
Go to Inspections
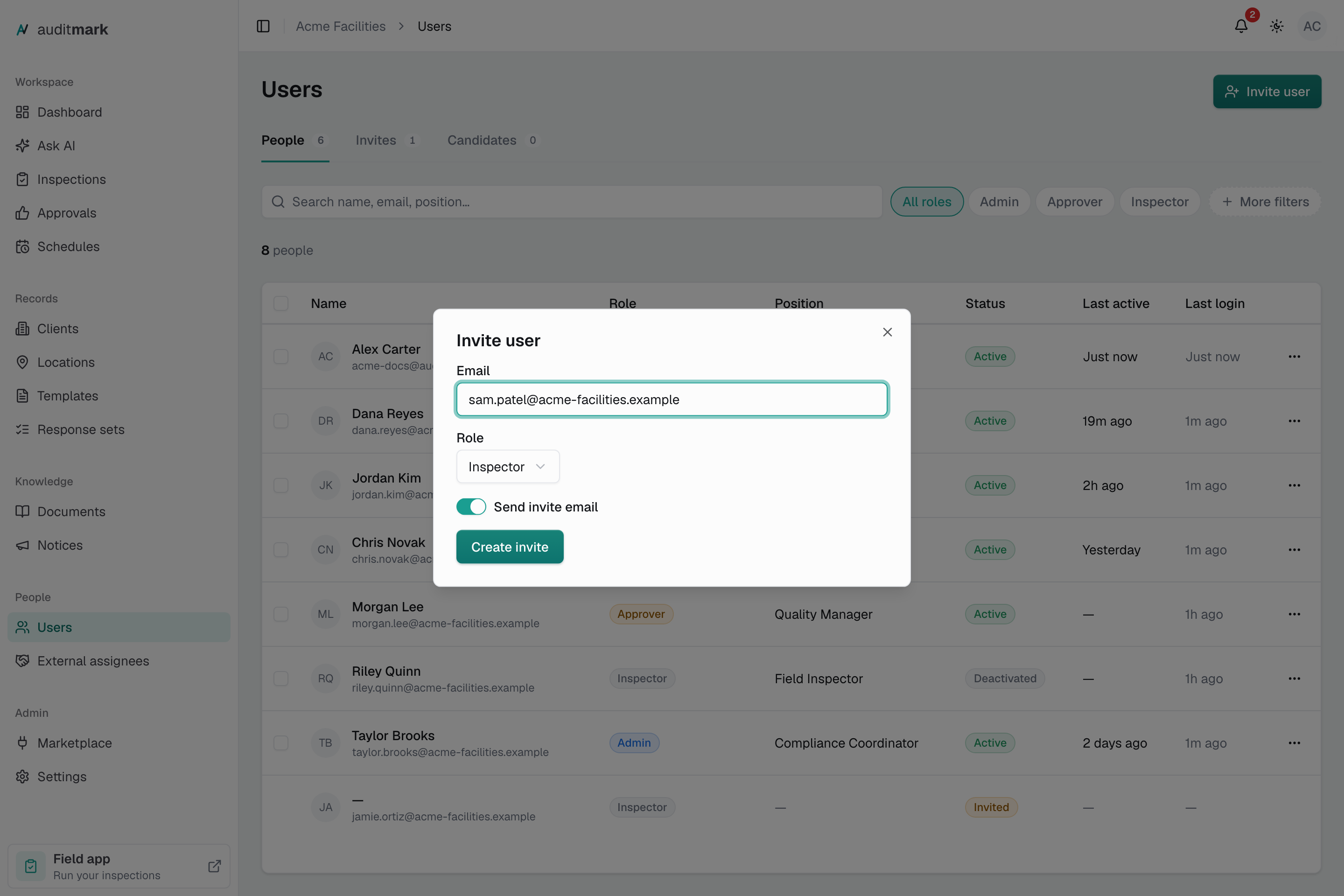tap(119, 179)
